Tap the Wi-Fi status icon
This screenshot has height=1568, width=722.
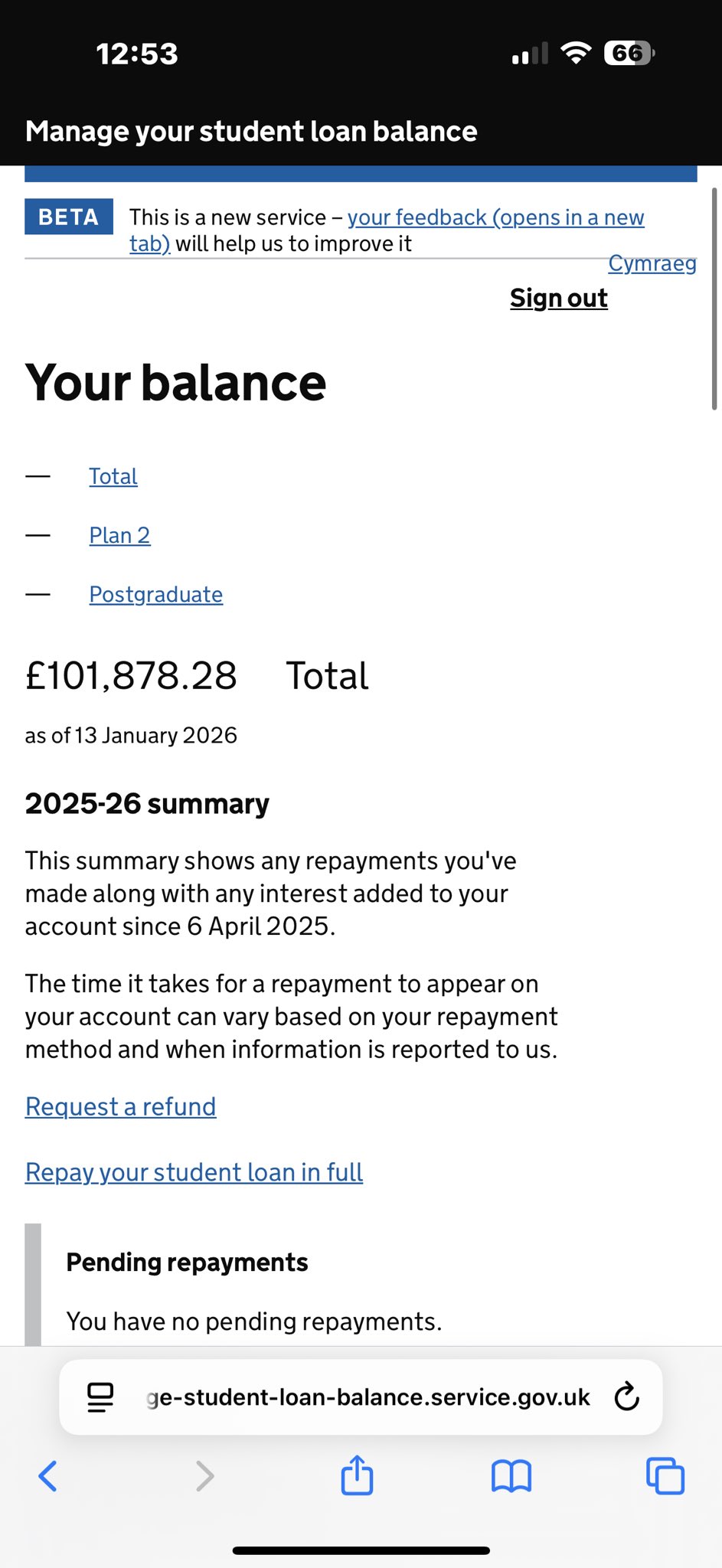(x=575, y=53)
